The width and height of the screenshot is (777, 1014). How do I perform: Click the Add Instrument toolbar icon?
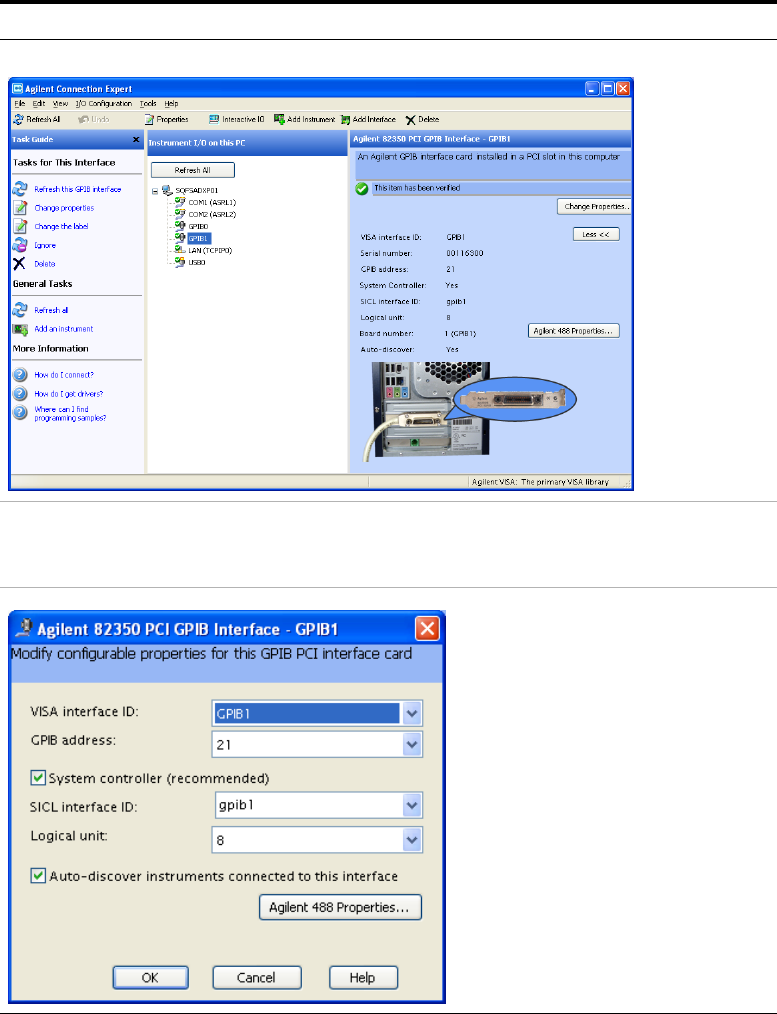pos(279,120)
